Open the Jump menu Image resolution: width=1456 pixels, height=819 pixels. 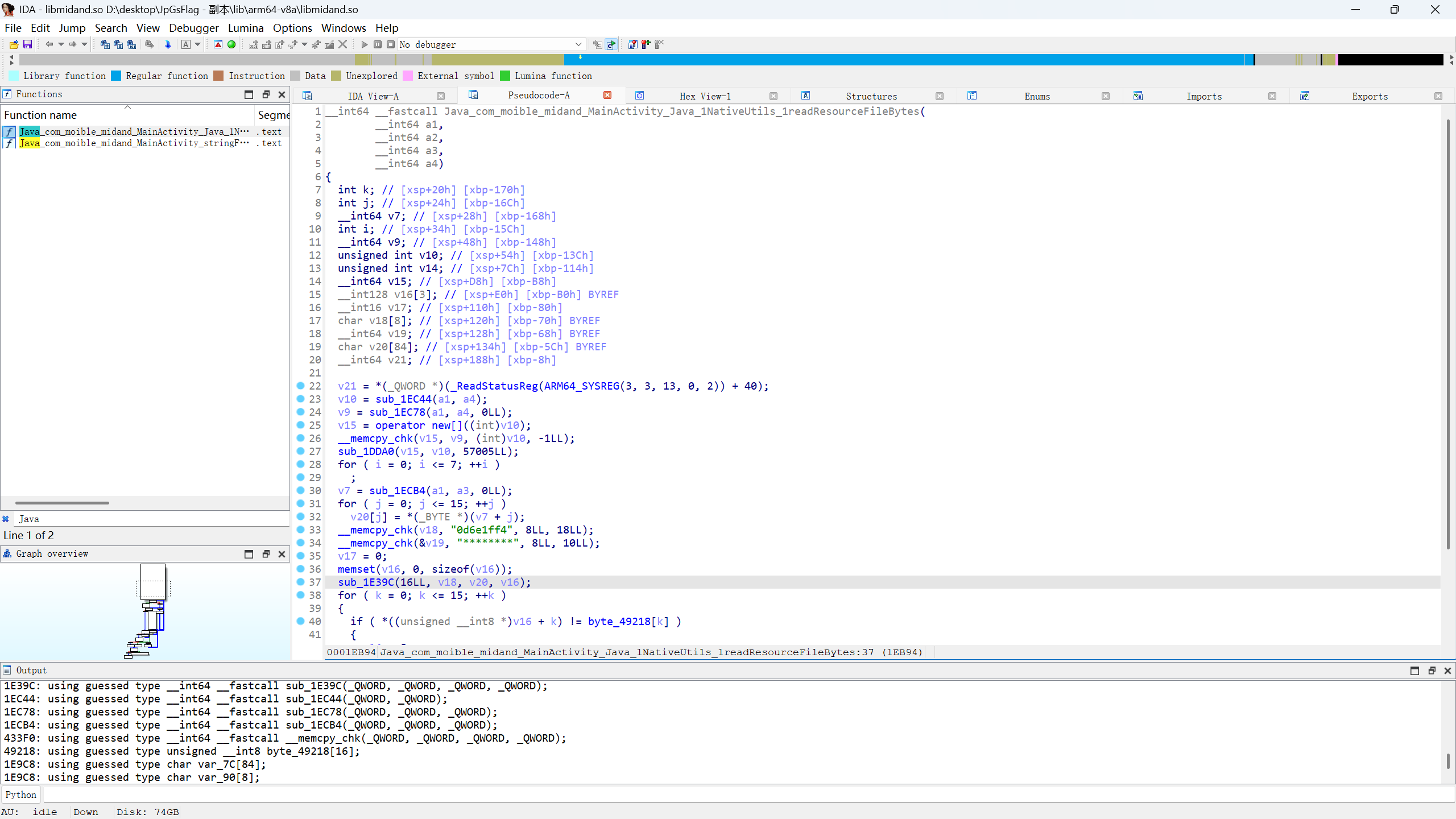tap(72, 28)
